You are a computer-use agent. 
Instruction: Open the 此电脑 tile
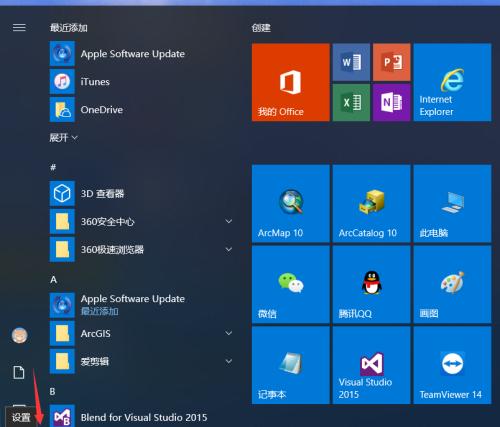pos(452,204)
